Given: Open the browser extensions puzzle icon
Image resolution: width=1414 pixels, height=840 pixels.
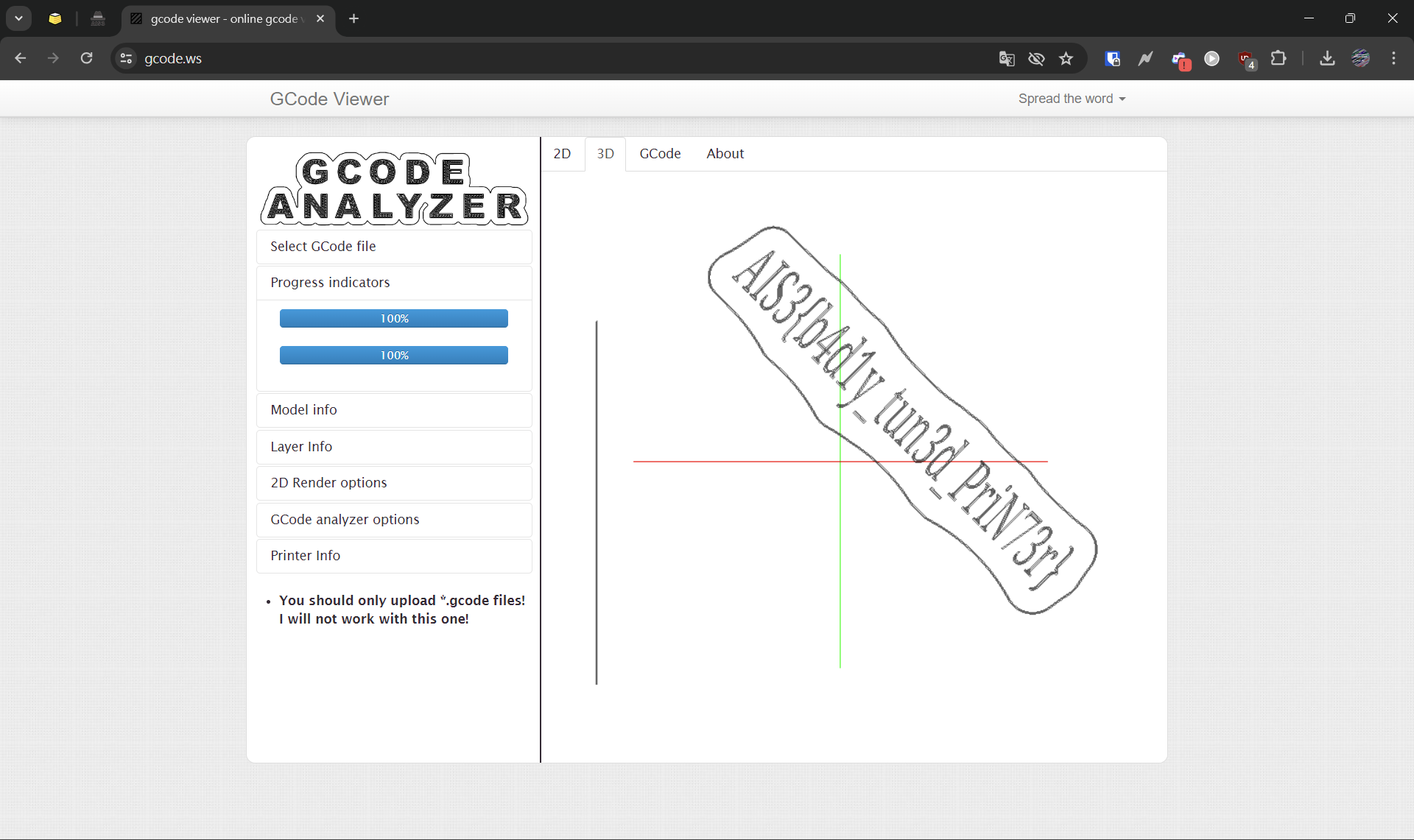Looking at the screenshot, I should 1280,58.
